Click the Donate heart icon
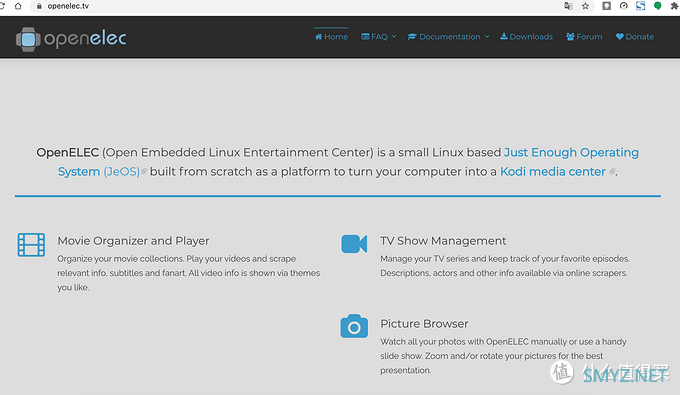This screenshot has width=680, height=395. click(620, 36)
